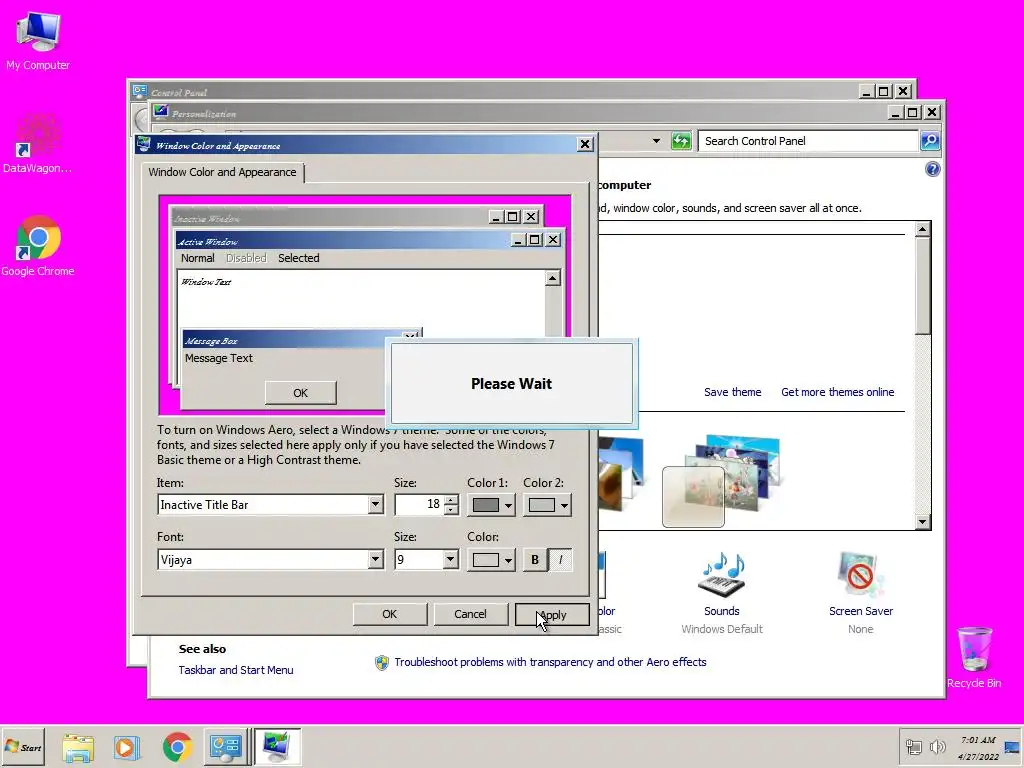Image resolution: width=1024 pixels, height=768 pixels.
Task: Click the preview window scrollbar up arrow
Action: 552,278
